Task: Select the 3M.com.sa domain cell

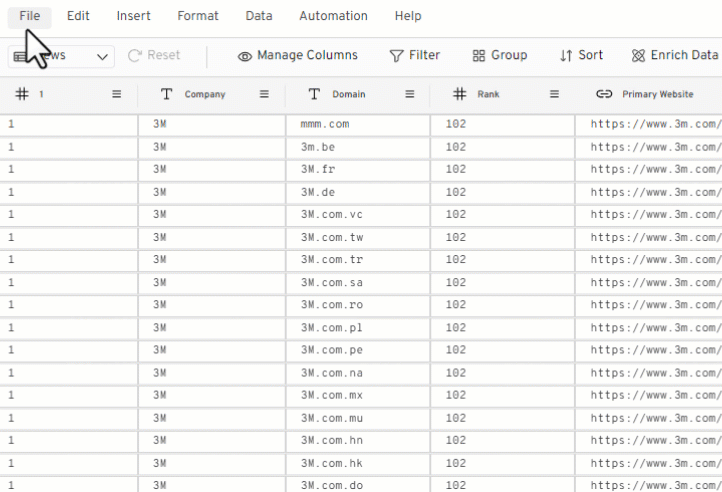Action: click(358, 283)
